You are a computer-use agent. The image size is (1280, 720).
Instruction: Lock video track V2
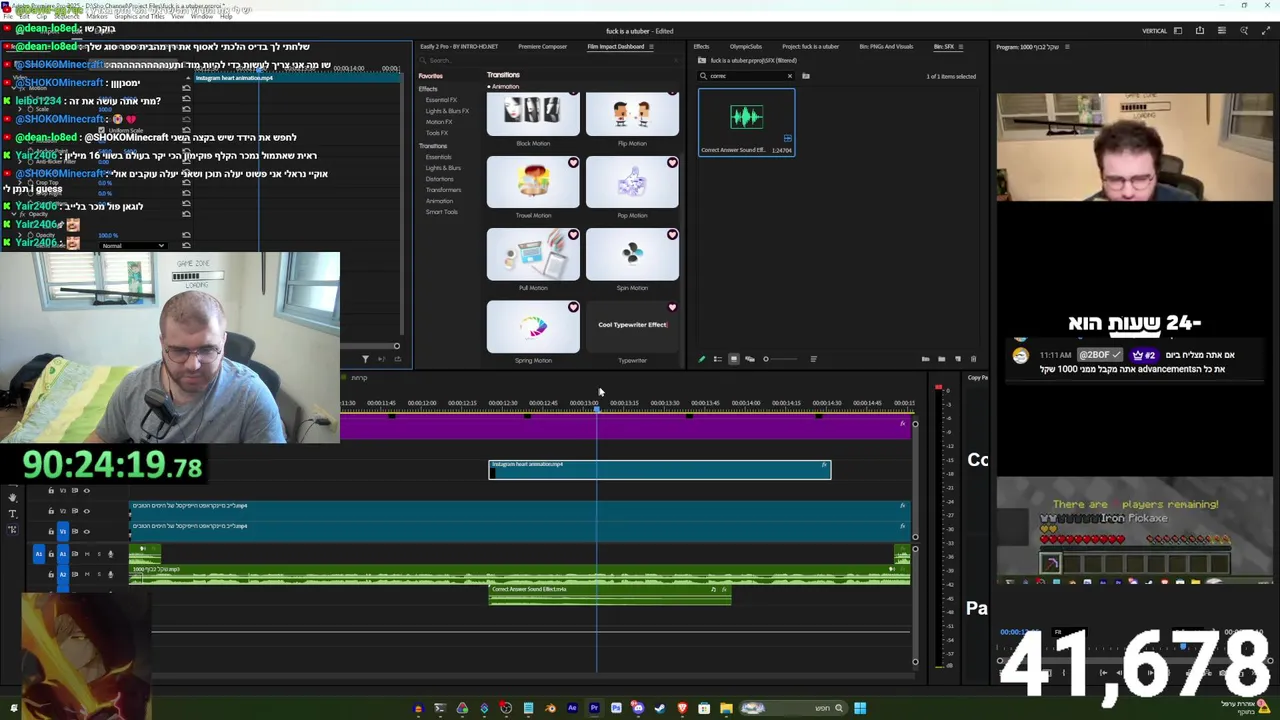pos(51,511)
